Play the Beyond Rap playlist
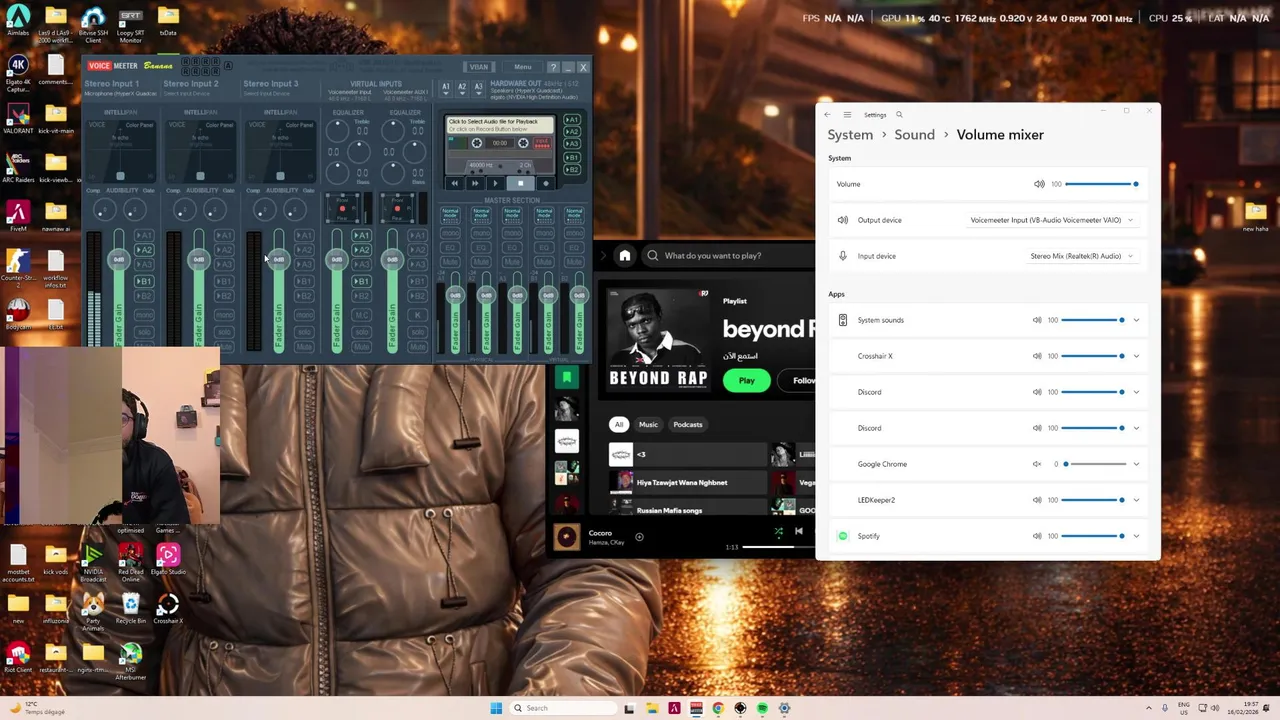 (746, 380)
